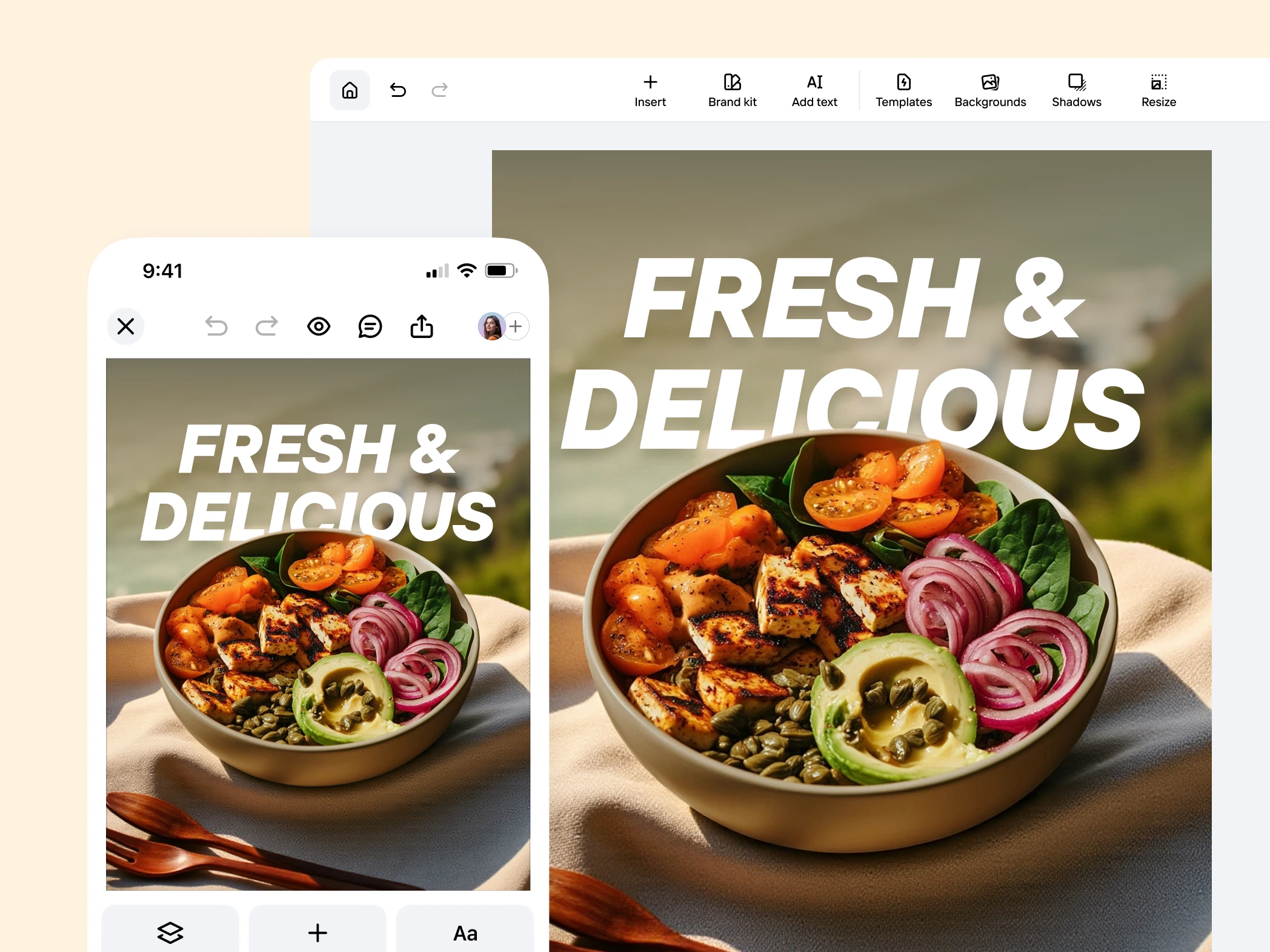Screen dimensions: 1270x952
Task: Open the Shadows tool
Action: point(1076,91)
